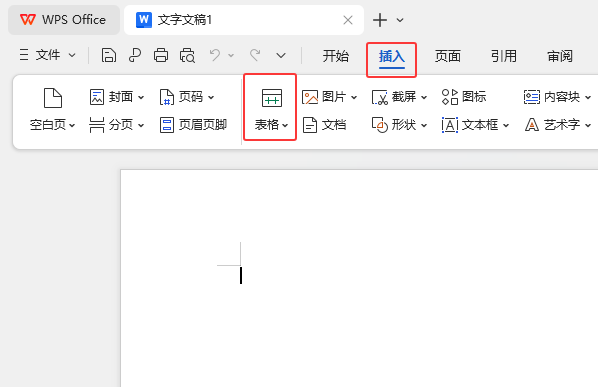Viewport: 598px width, 387px height.
Task: Expand the quick access toolbar customization chevron
Action: click(x=281, y=56)
